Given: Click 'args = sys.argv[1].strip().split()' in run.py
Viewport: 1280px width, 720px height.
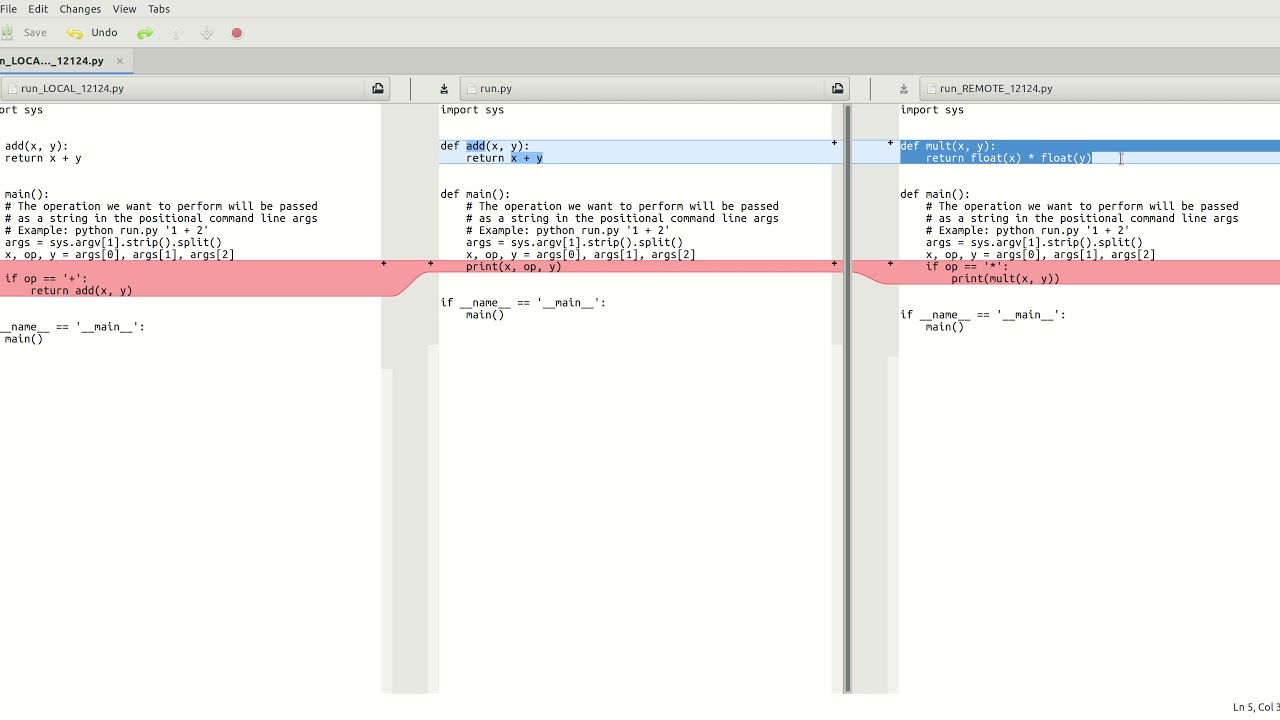Looking at the screenshot, I should pos(574,242).
